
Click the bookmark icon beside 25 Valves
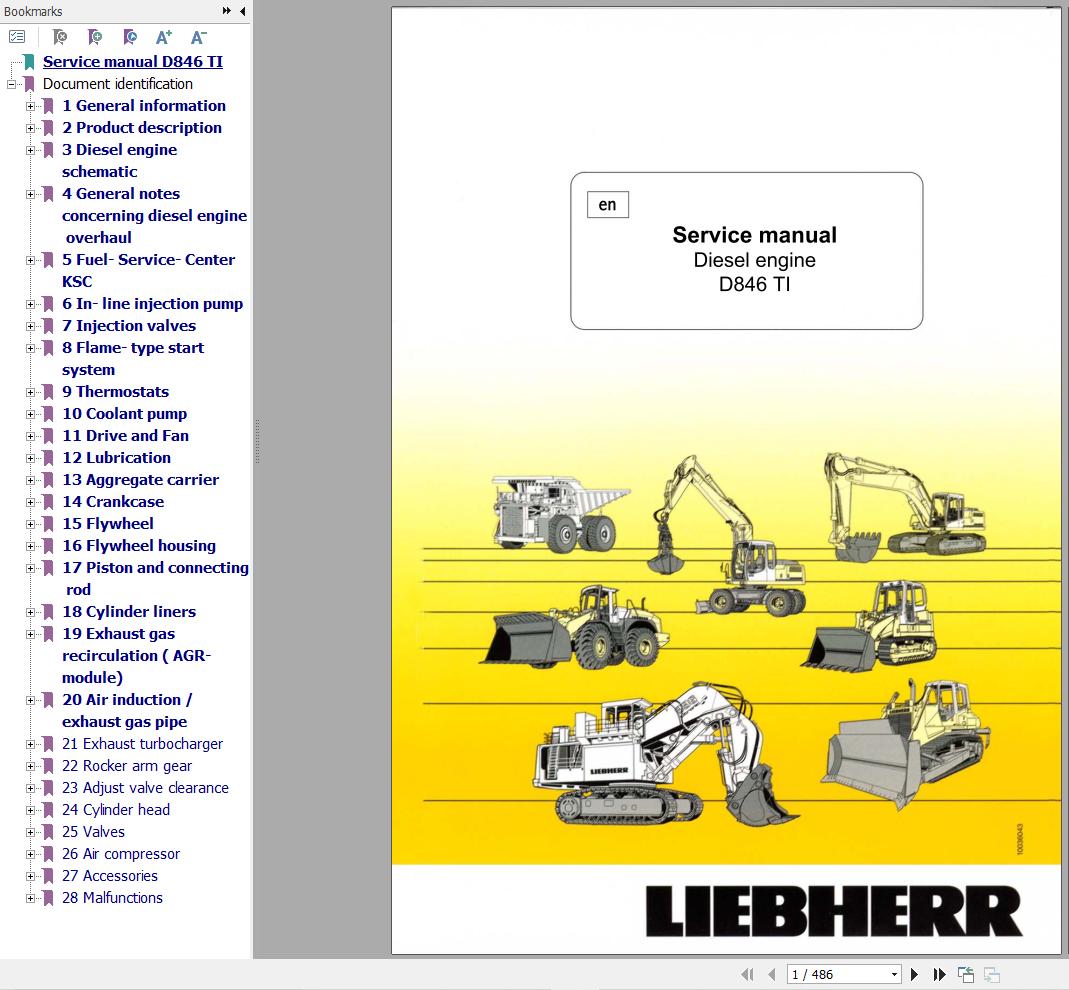click(x=48, y=832)
